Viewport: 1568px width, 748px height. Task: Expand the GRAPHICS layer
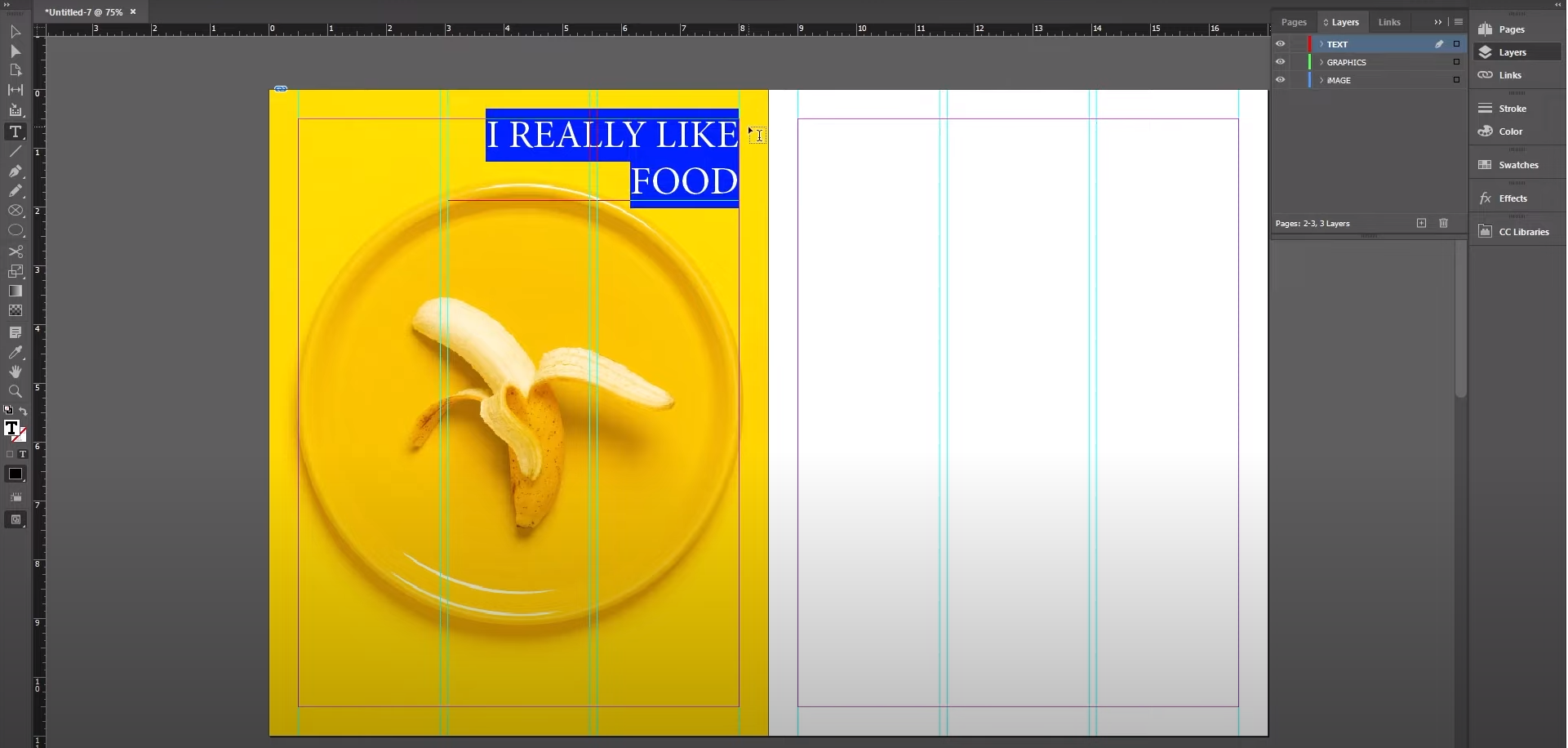pyautogui.click(x=1321, y=62)
